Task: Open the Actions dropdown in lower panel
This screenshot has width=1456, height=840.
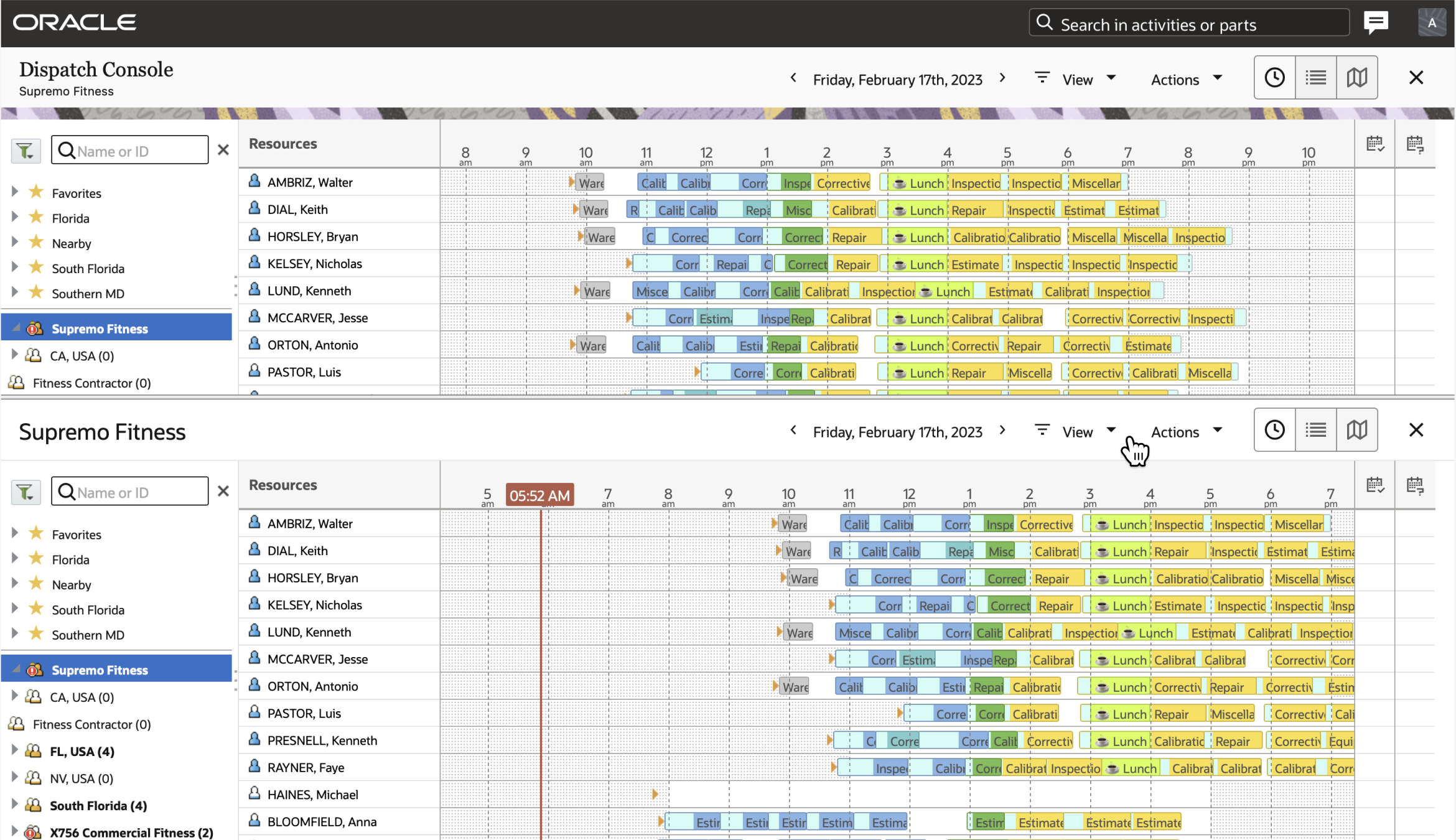Action: (x=1187, y=431)
